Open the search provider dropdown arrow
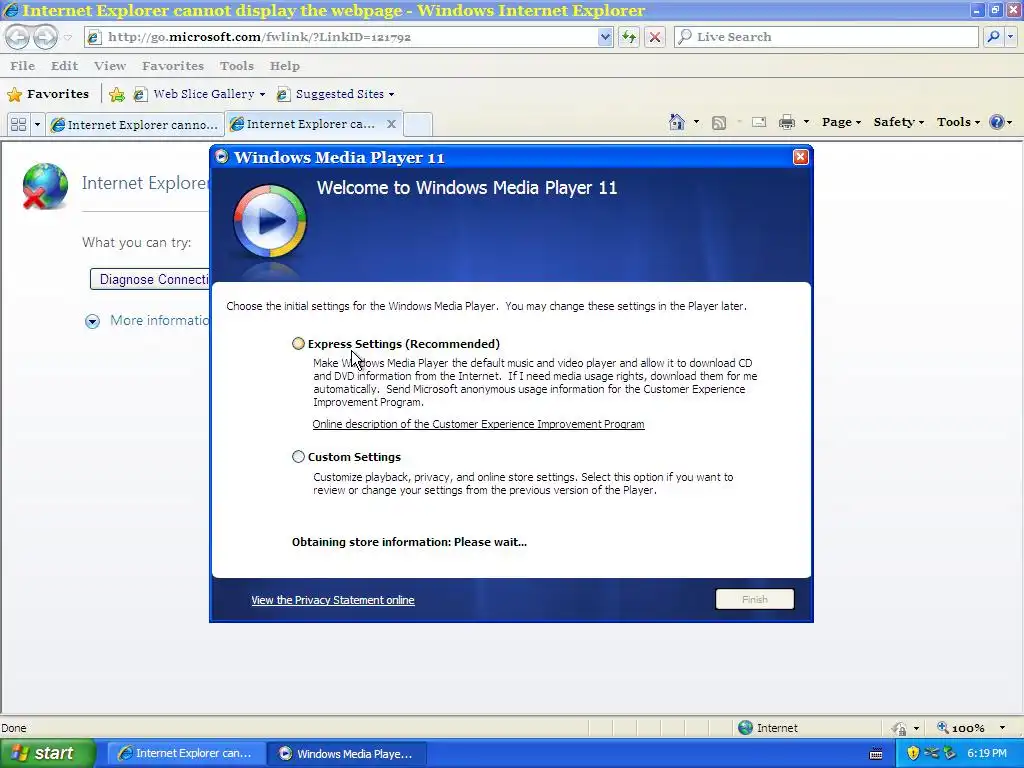 click(1010, 37)
